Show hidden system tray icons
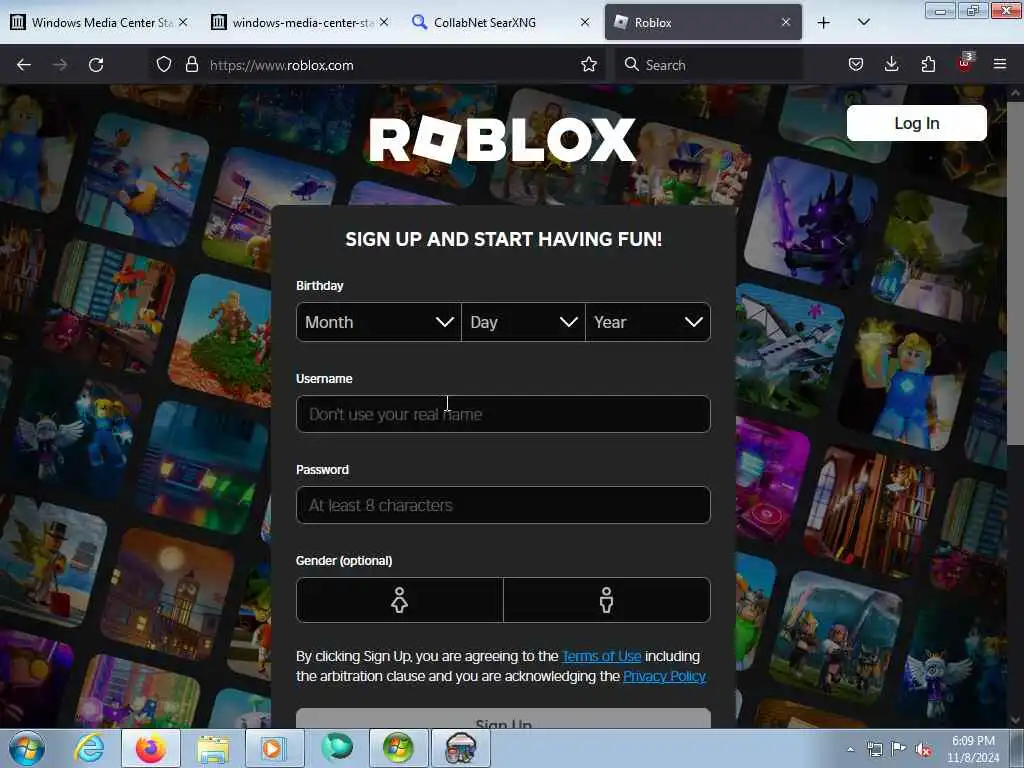Viewport: 1024px width, 768px height. (x=850, y=749)
